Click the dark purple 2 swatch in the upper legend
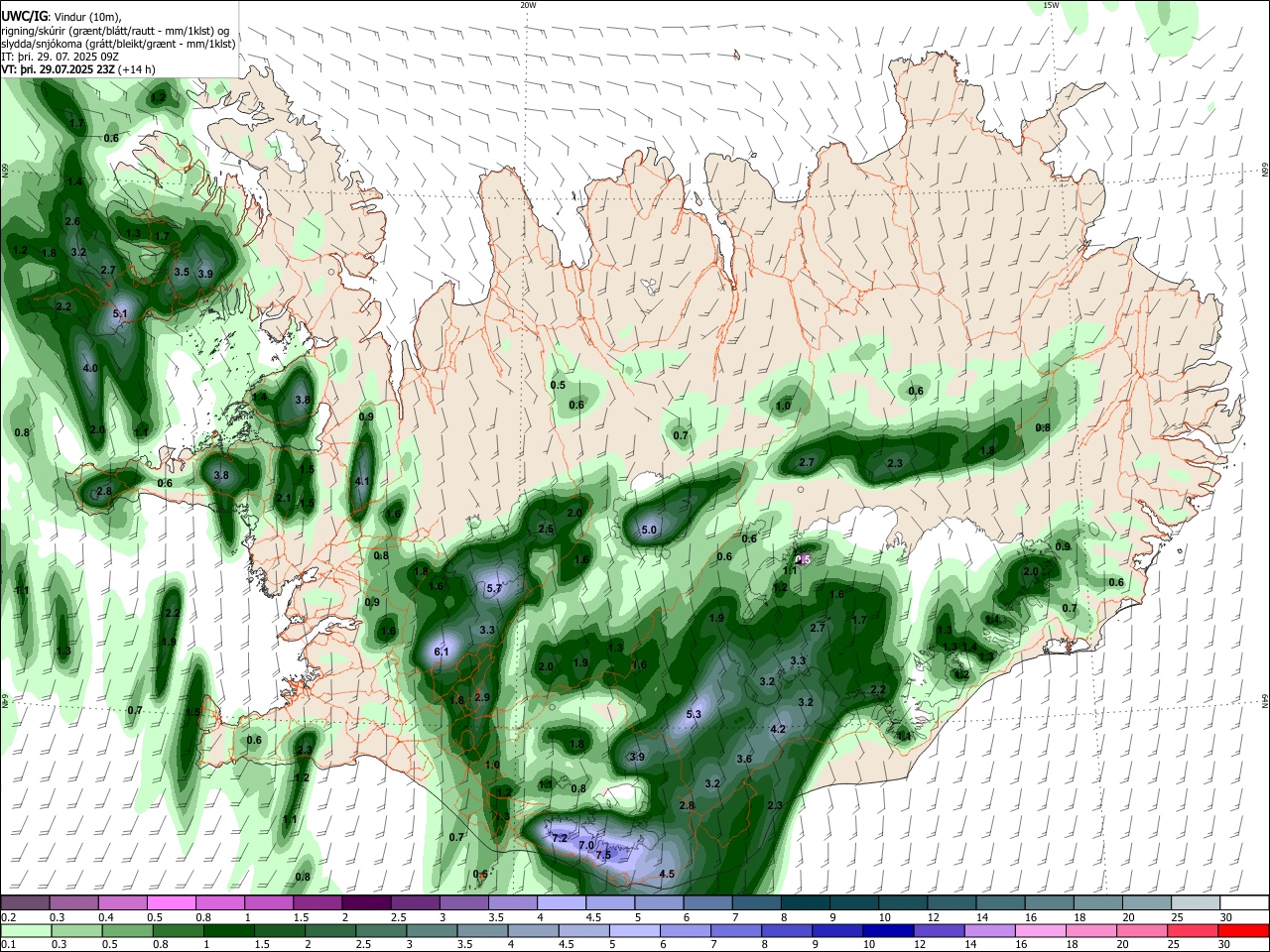The image size is (1270, 952). point(366,903)
